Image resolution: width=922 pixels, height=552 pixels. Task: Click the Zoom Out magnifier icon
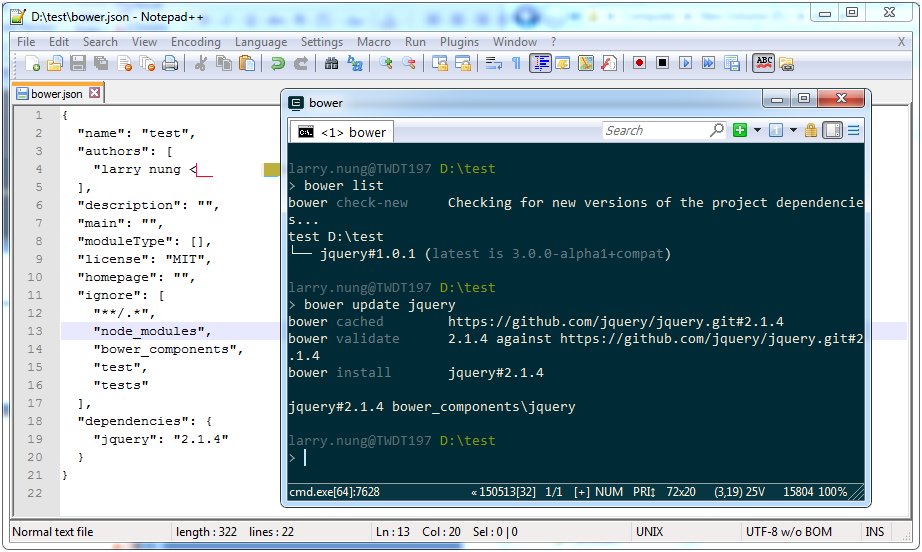click(409, 63)
